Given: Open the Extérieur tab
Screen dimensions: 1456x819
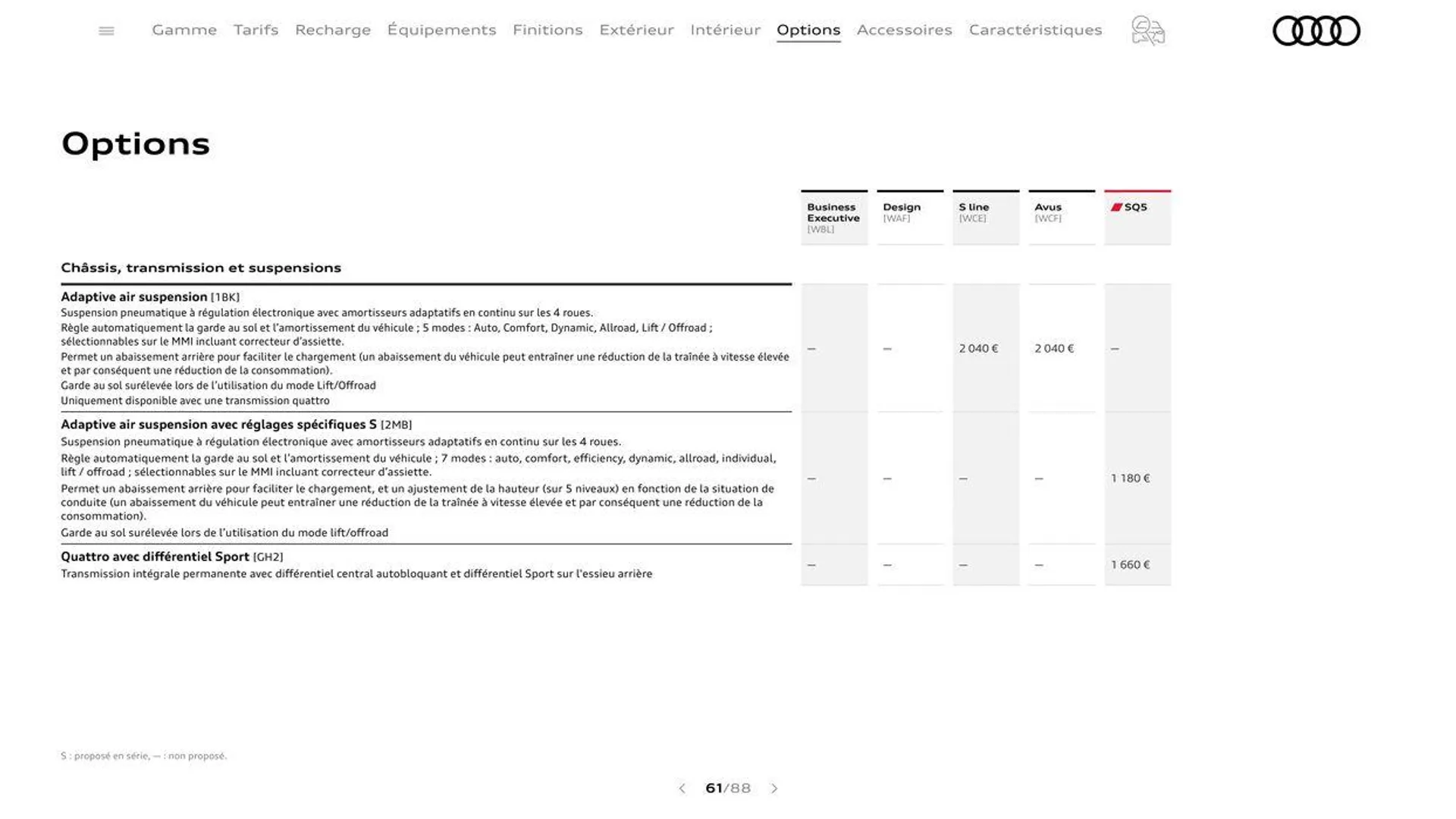Looking at the screenshot, I should [x=636, y=30].
